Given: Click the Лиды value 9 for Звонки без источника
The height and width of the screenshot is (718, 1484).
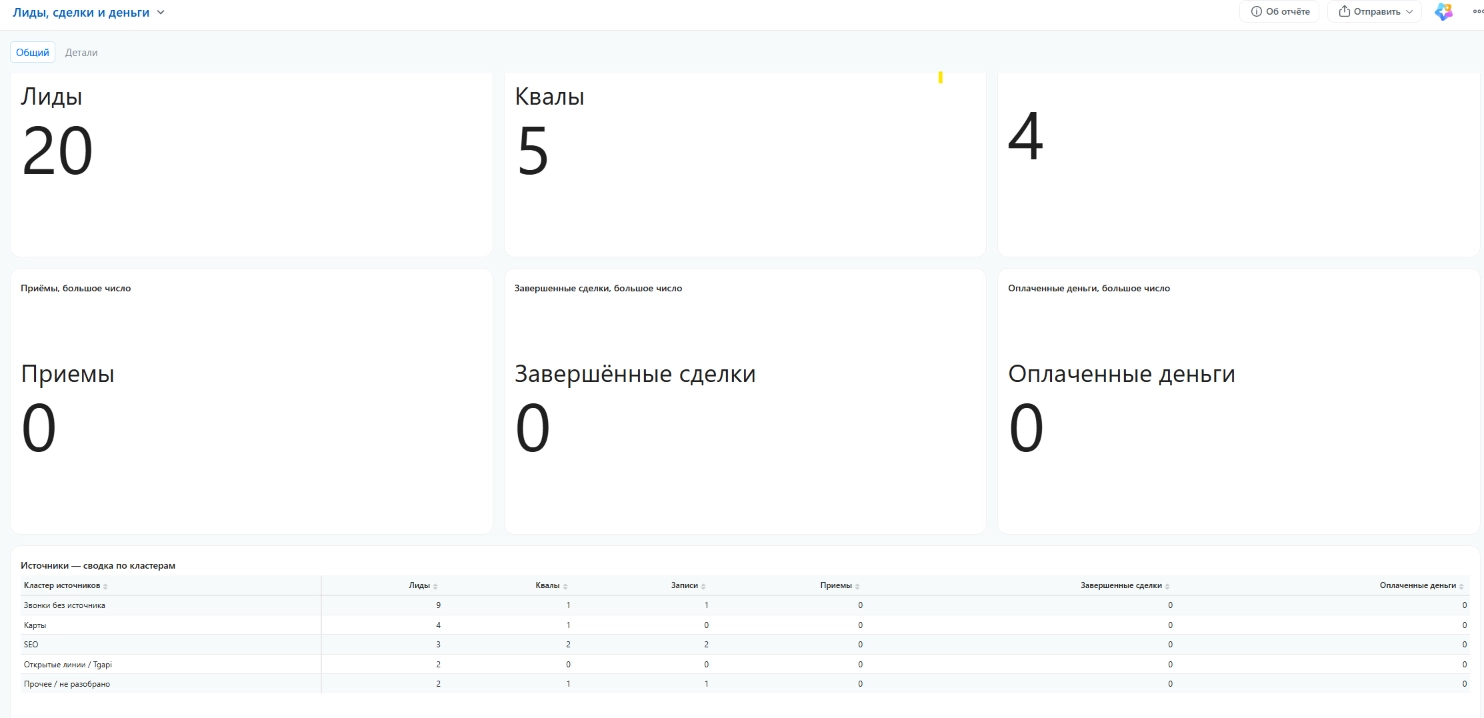Looking at the screenshot, I should coord(438,605).
